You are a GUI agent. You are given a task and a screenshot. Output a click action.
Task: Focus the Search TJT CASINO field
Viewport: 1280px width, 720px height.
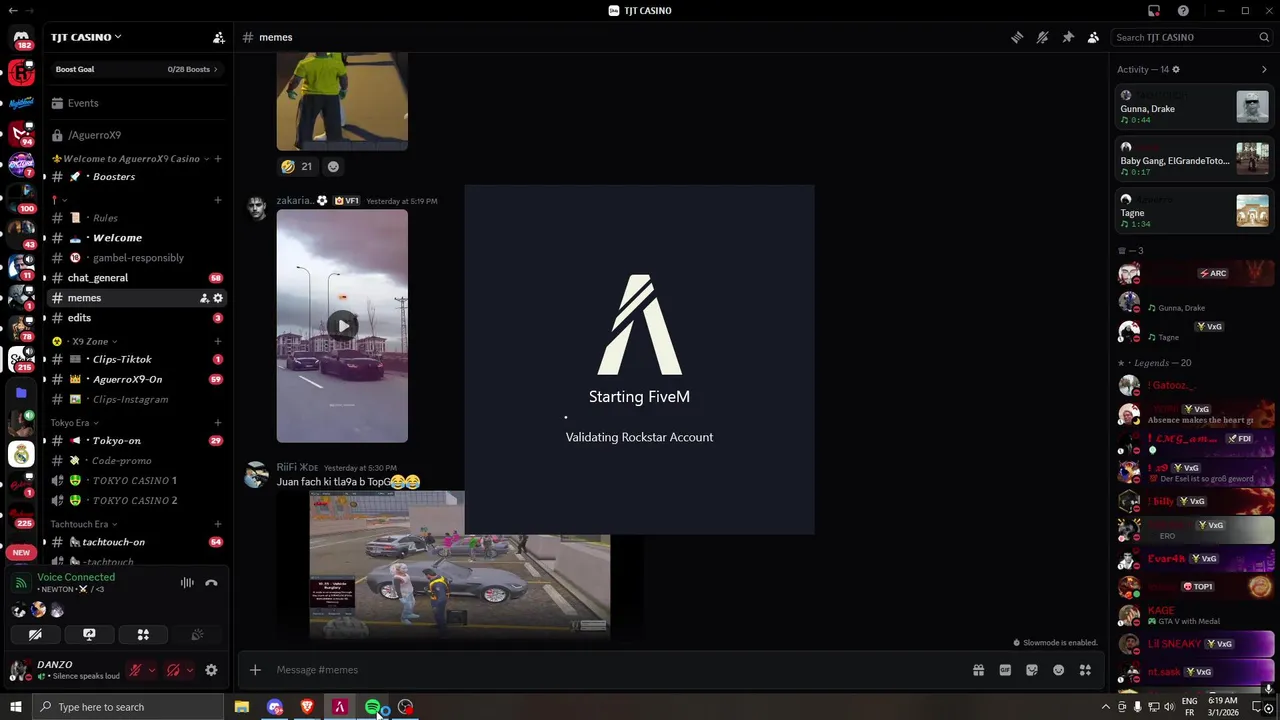[1192, 37]
